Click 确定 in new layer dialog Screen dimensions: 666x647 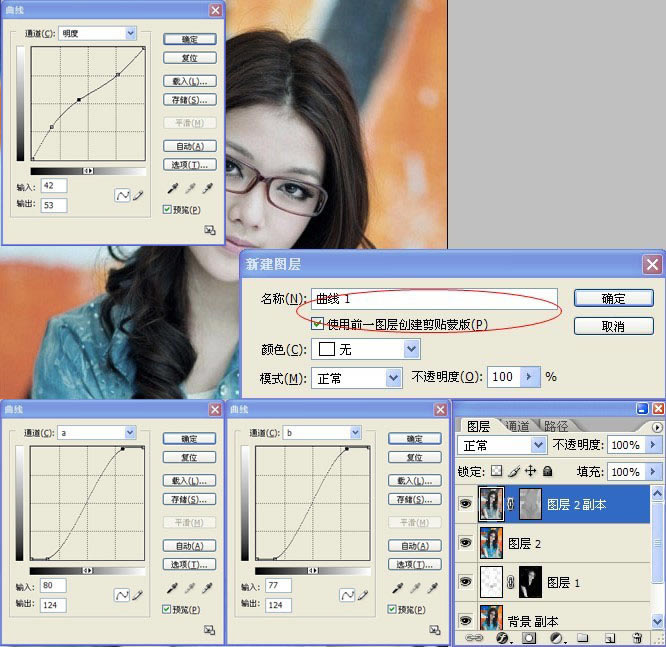point(613,298)
